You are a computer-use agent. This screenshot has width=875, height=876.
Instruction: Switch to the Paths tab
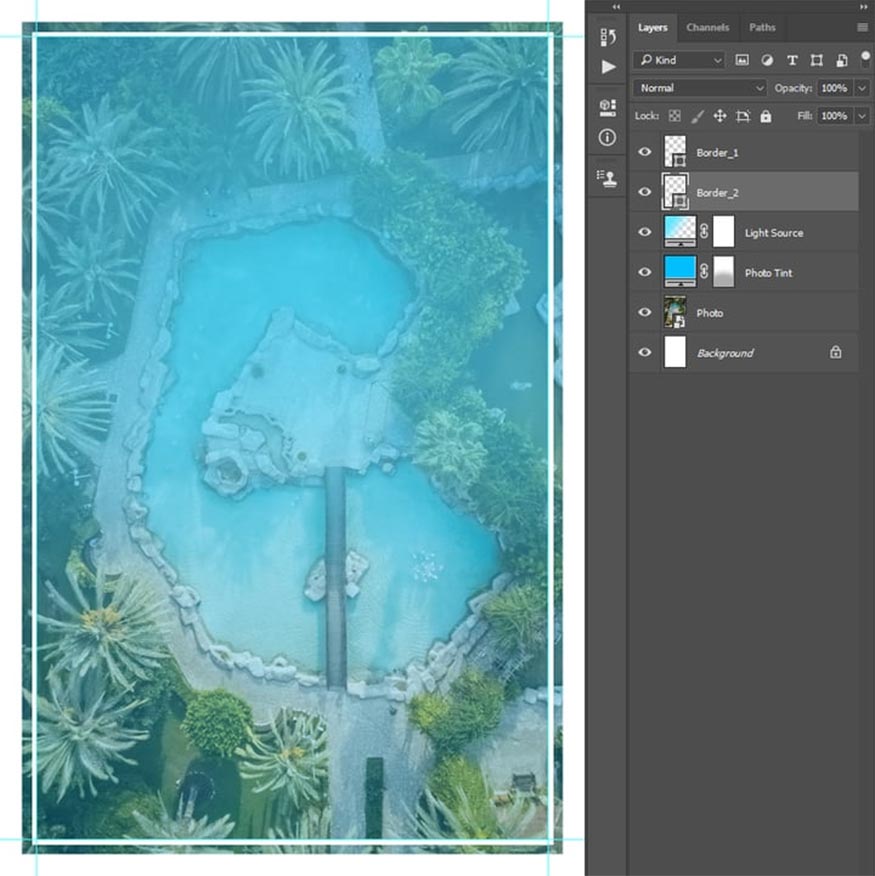762,27
